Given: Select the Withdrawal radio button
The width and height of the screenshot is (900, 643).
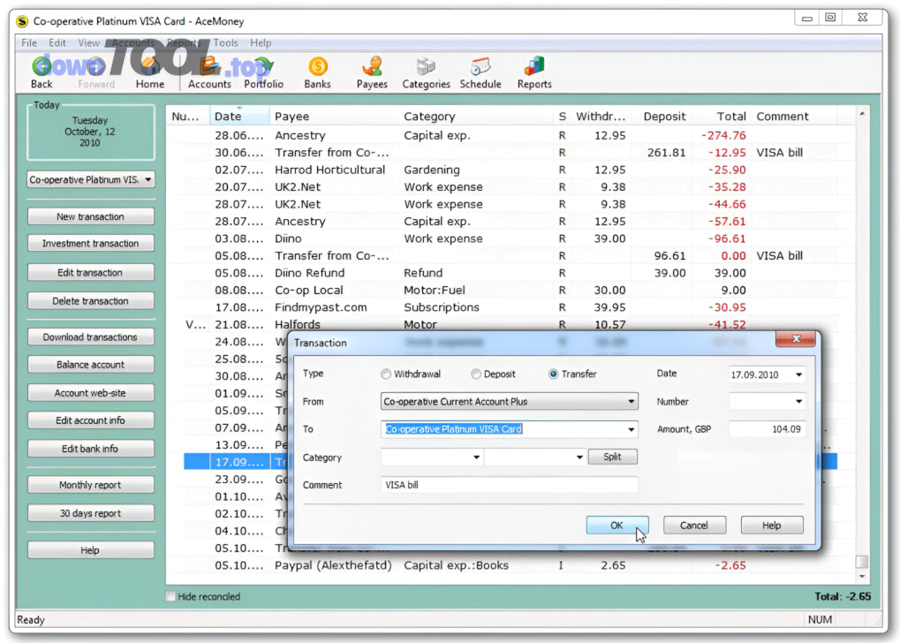Looking at the screenshot, I should 386,374.
